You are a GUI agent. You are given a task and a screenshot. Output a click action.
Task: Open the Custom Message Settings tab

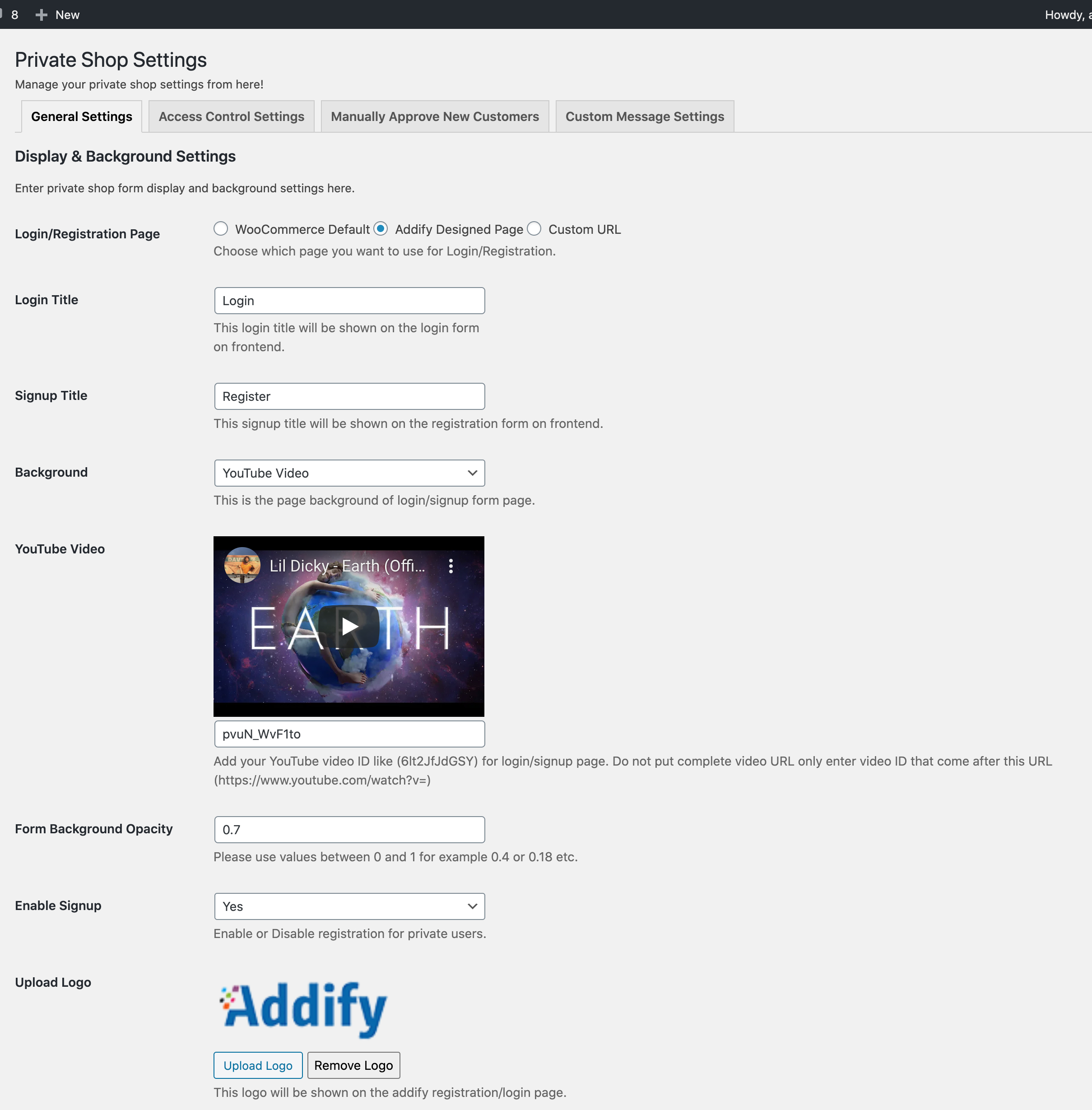coord(645,116)
